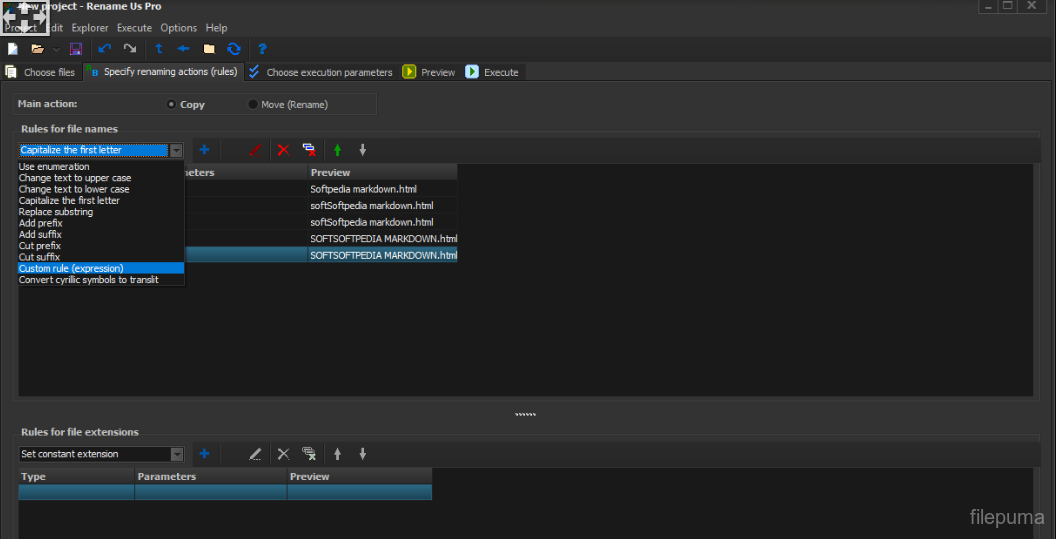Click the Refresh icon in main toolbar

tap(234, 48)
